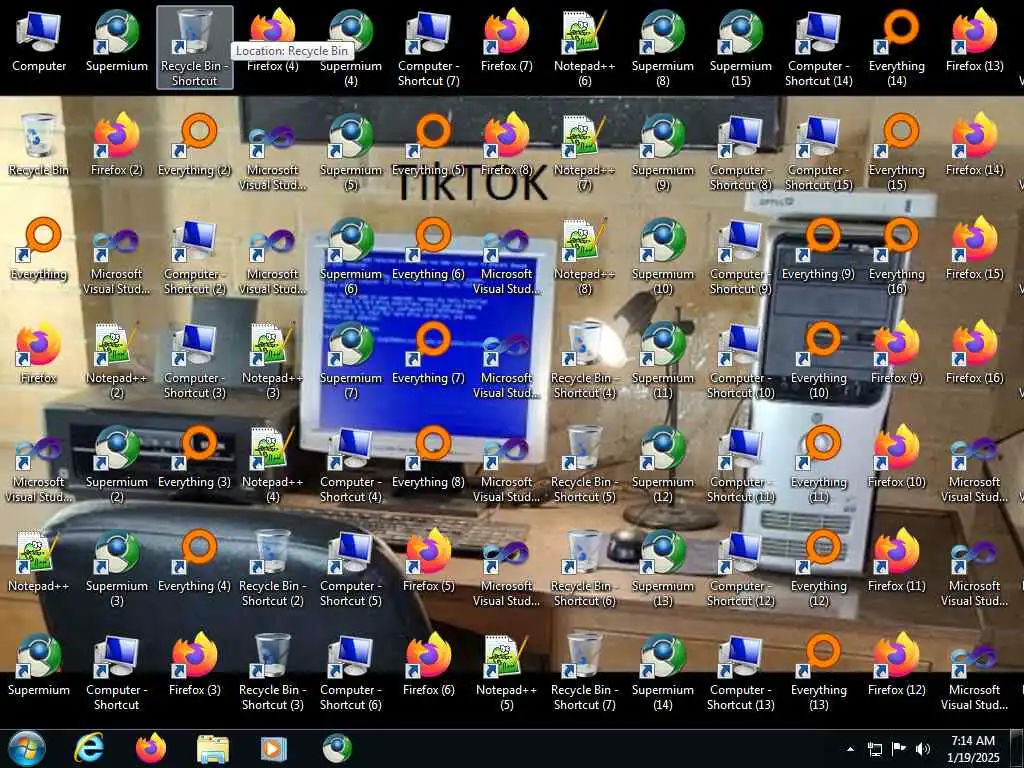Show hidden tray icons arrow
This screenshot has height=768, width=1024.
(850, 749)
